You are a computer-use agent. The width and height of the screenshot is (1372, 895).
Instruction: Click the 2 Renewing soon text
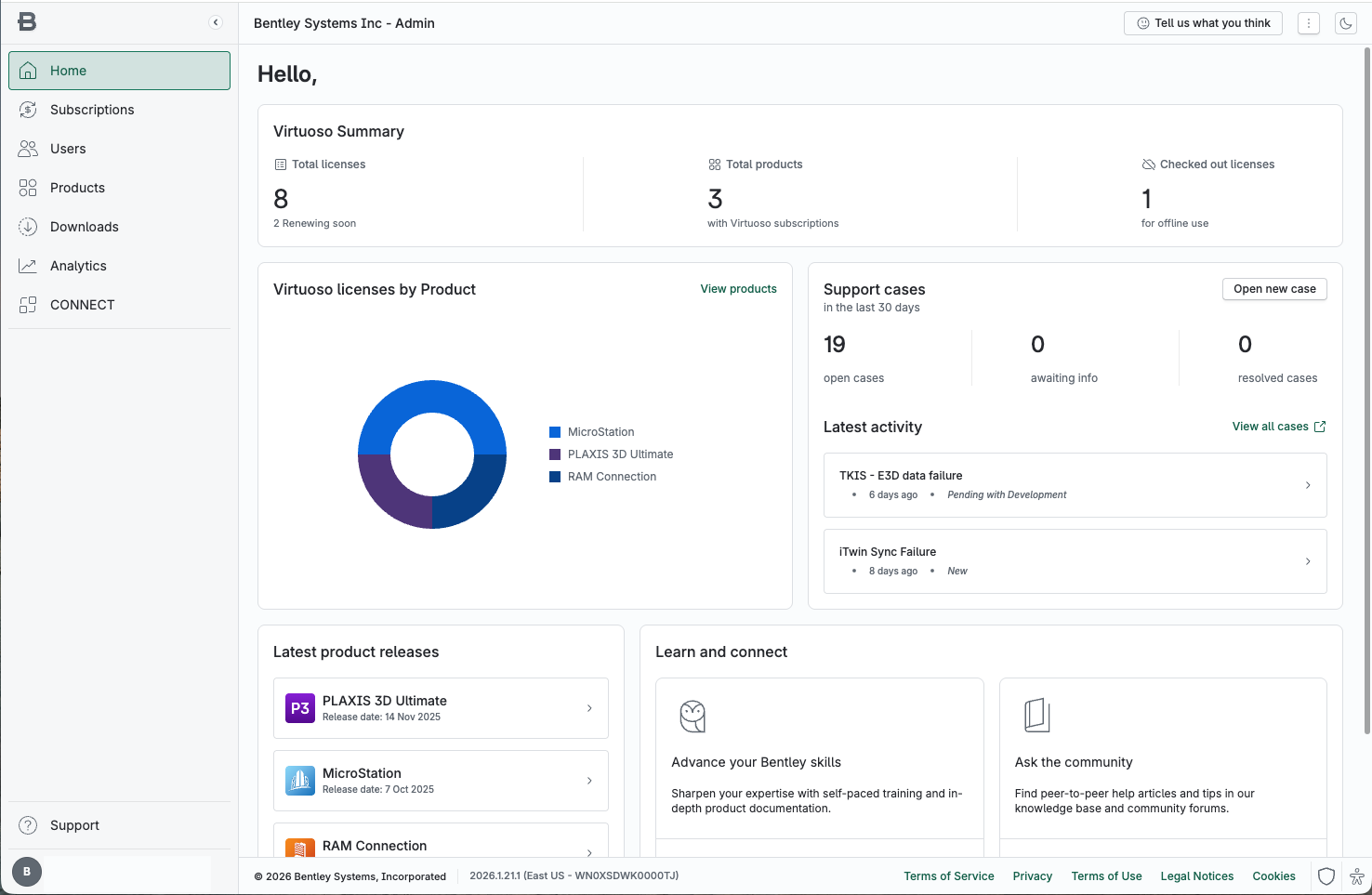coord(314,224)
